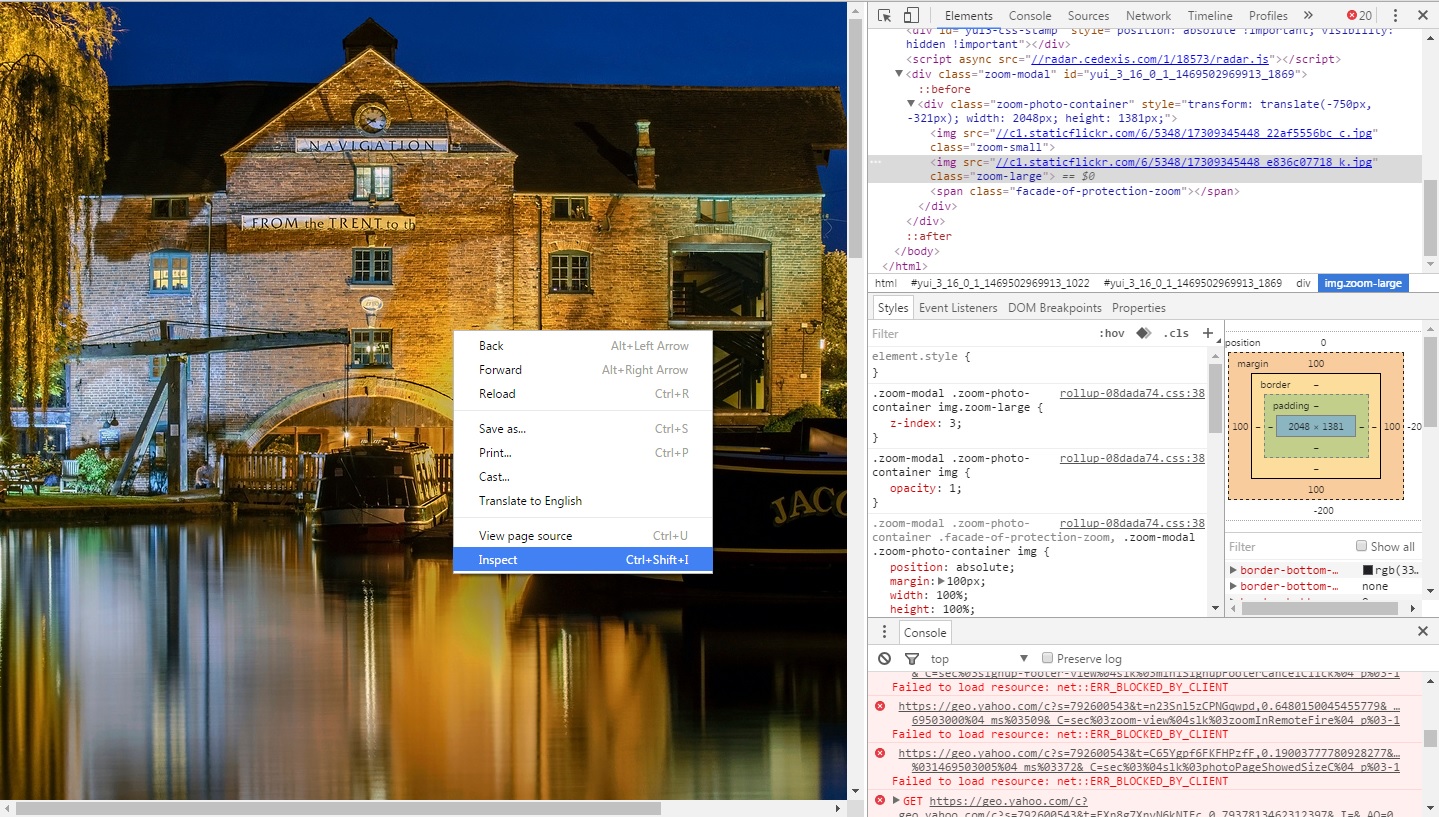
Task: Select the Styles sidebar tab
Action: tap(893, 308)
